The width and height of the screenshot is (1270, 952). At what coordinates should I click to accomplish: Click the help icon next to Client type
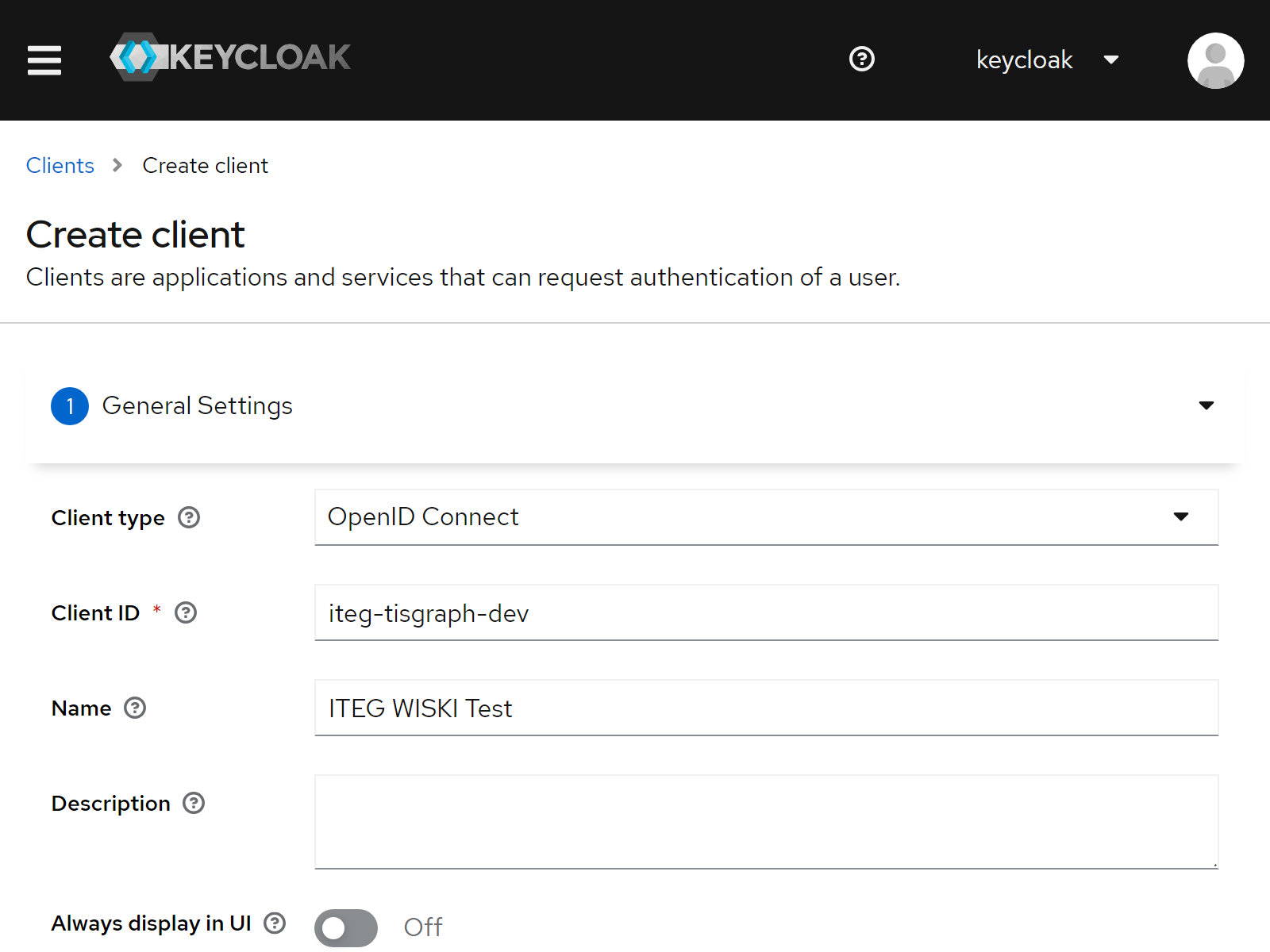click(x=189, y=517)
